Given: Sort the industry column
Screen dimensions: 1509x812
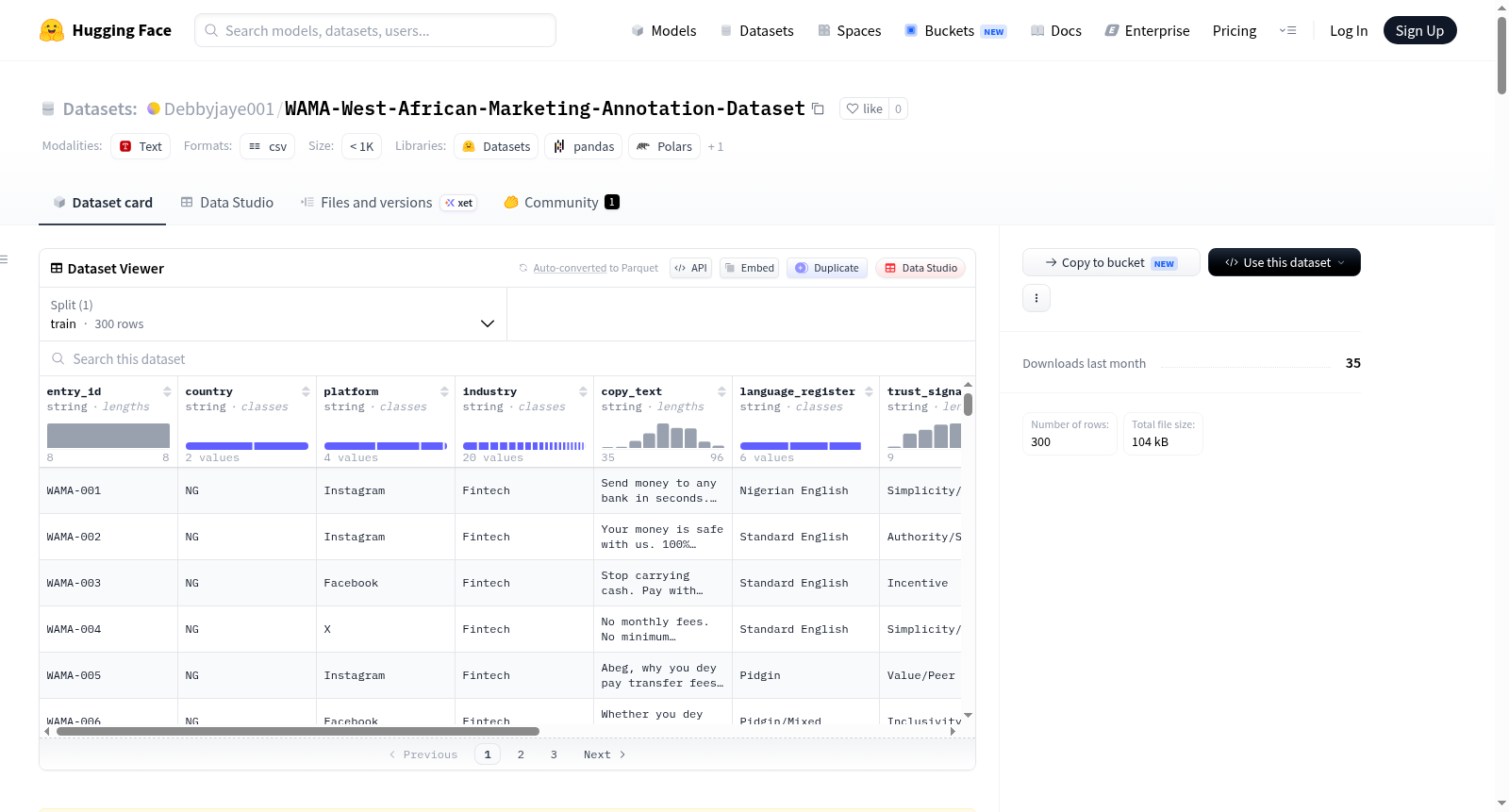Looking at the screenshot, I should [x=583, y=391].
